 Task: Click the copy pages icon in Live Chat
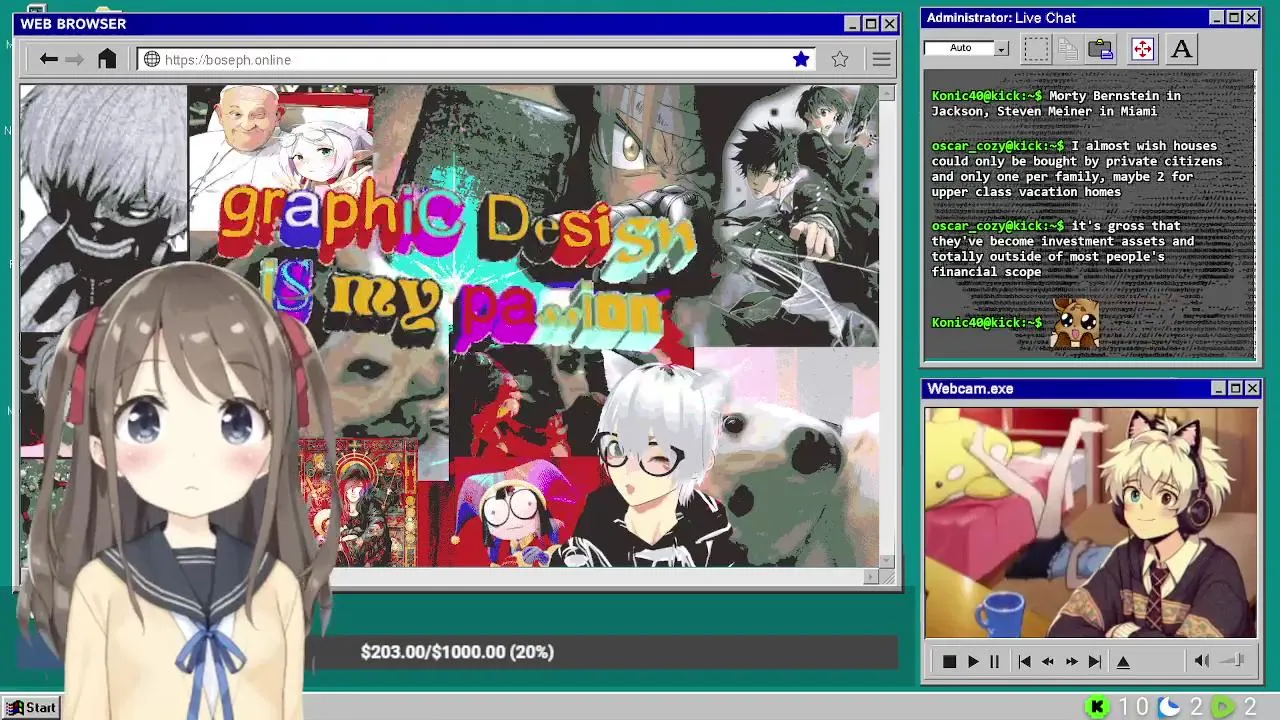click(1068, 49)
